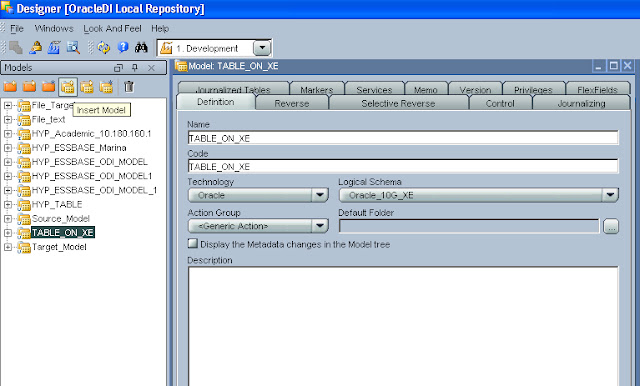640x386 pixels.
Task: Expand the HYP_ESSBASE_ODI_MODEL_1 node
Action: click(7, 191)
